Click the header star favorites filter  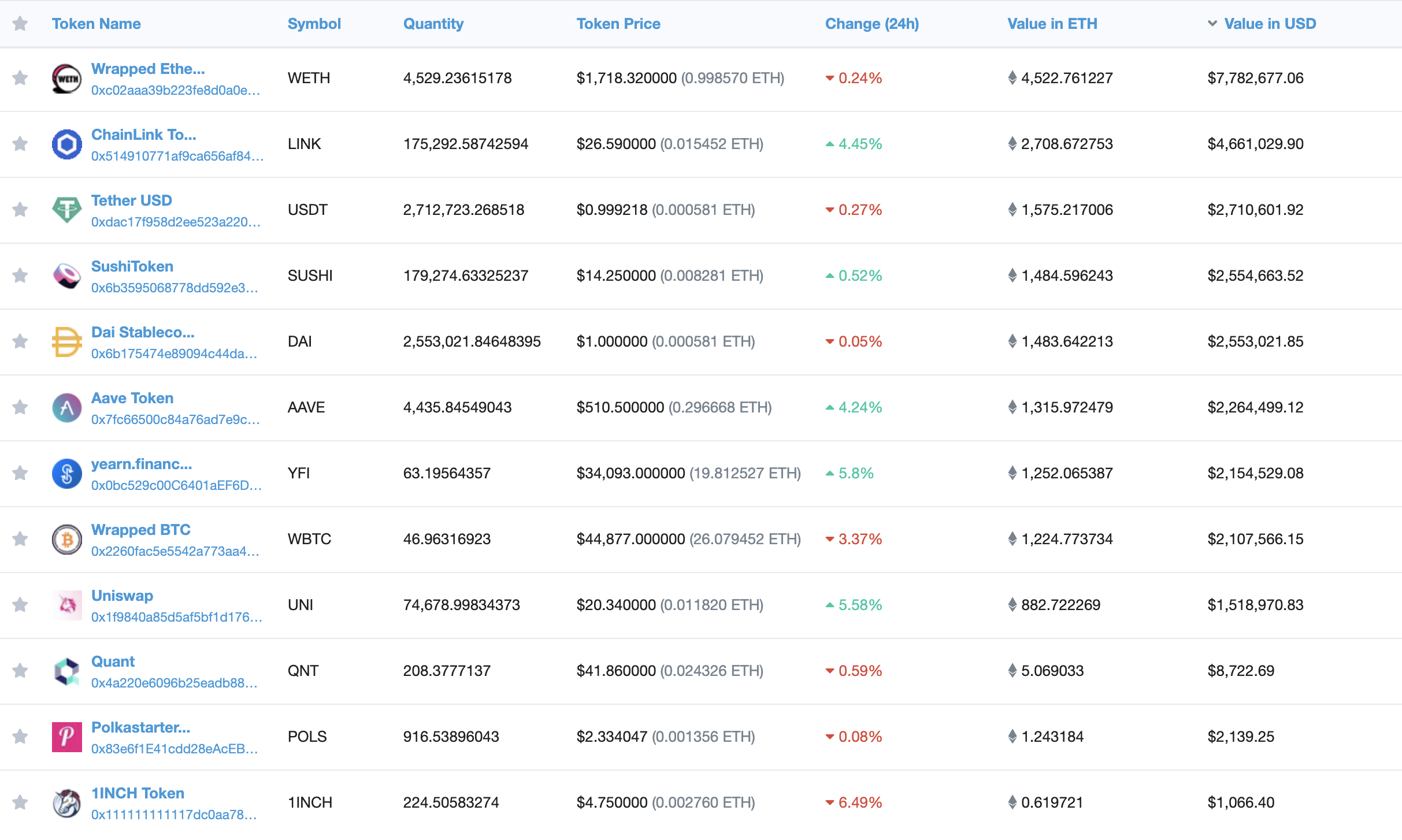click(20, 24)
